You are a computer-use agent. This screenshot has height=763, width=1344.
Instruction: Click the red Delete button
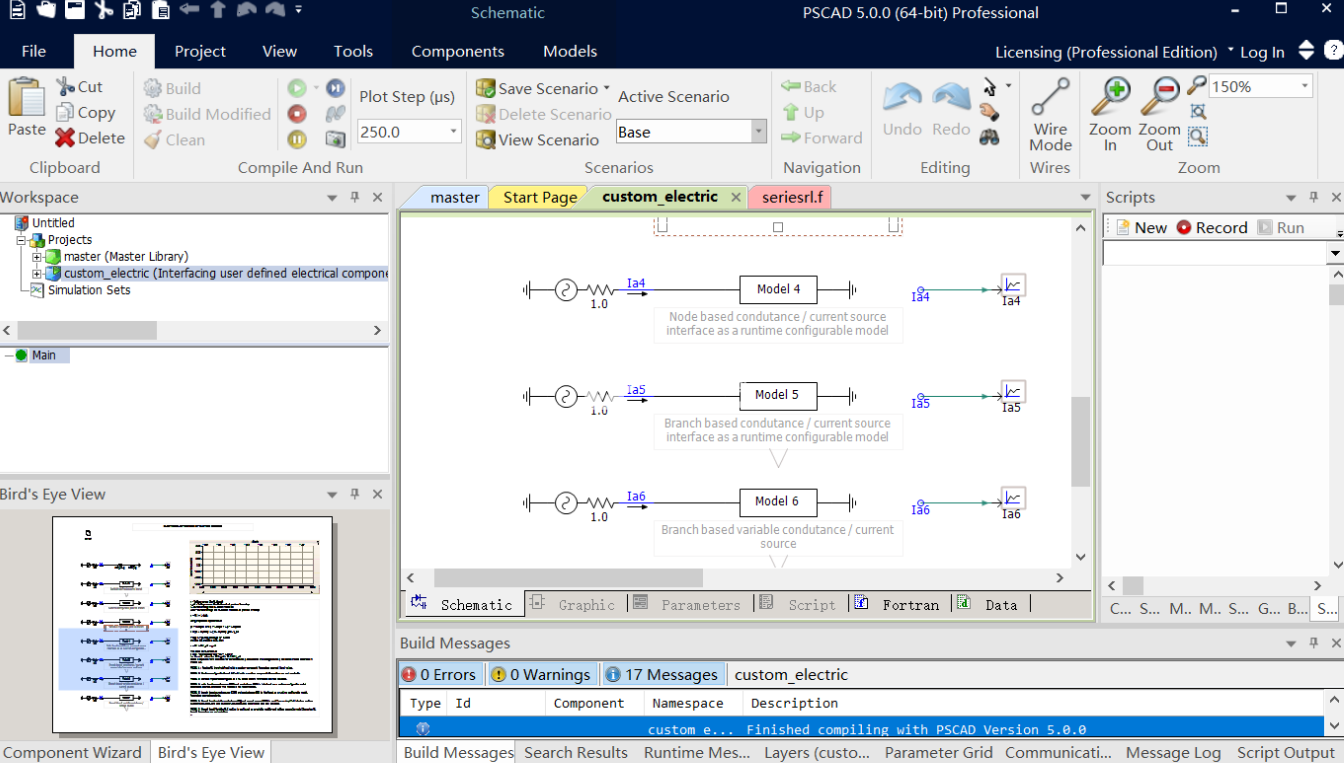(90, 138)
